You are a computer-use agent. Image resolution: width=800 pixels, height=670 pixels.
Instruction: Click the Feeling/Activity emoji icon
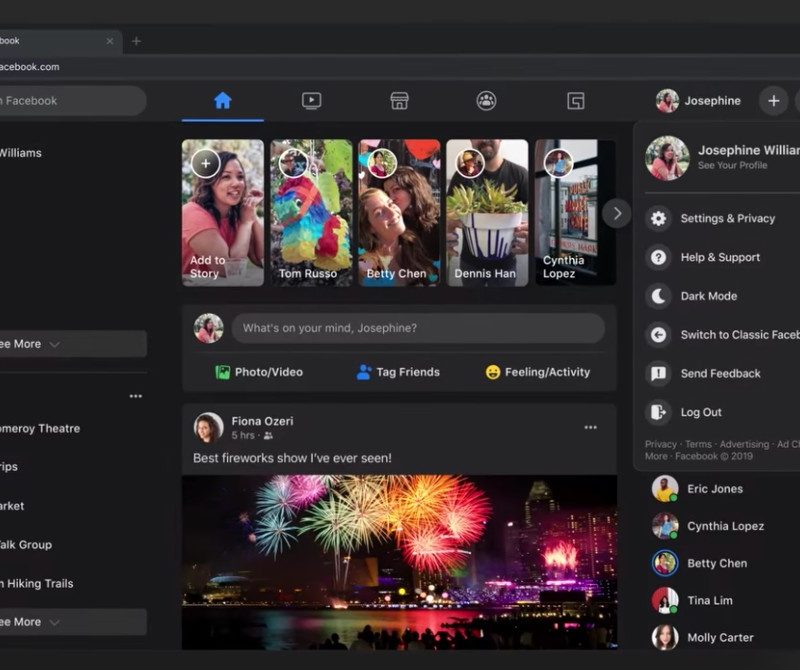493,372
